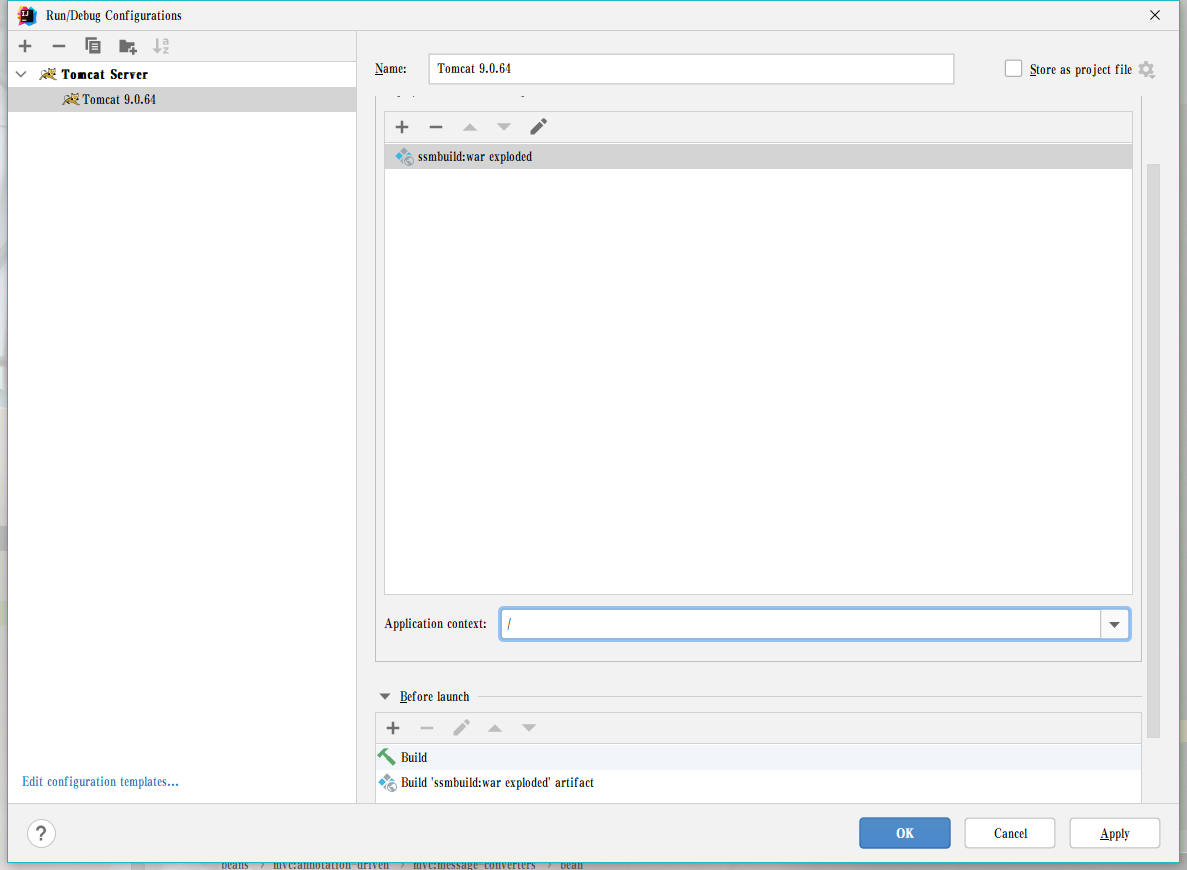The height and width of the screenshot is (870, 1187).
Task: Copy the selected run configuration
Action: point(93,46)
